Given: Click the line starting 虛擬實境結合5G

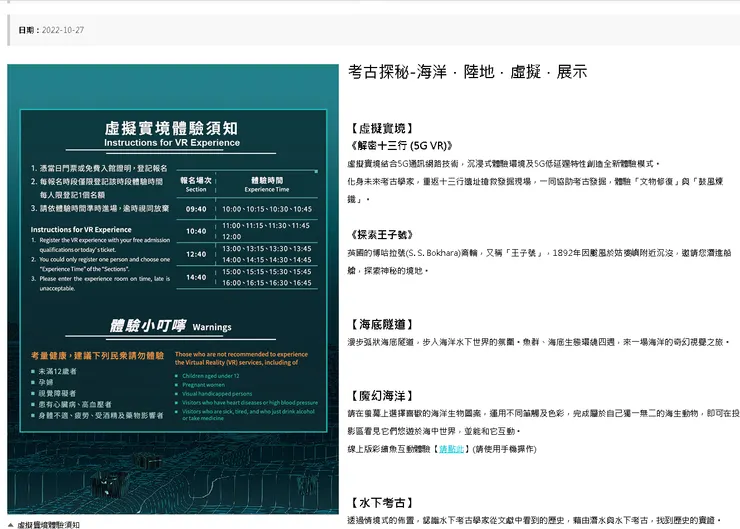Looking at the screenshot, I should pyautogui.click(x=504, y=163).
